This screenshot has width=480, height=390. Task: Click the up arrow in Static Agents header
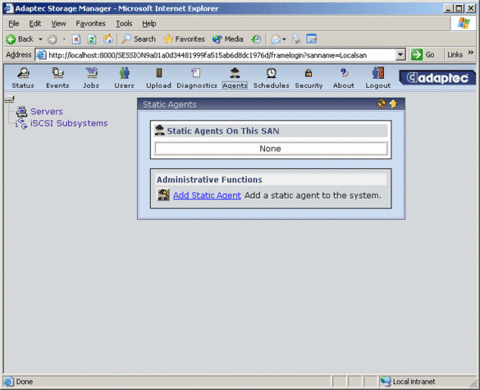click(x=394, y=104)
